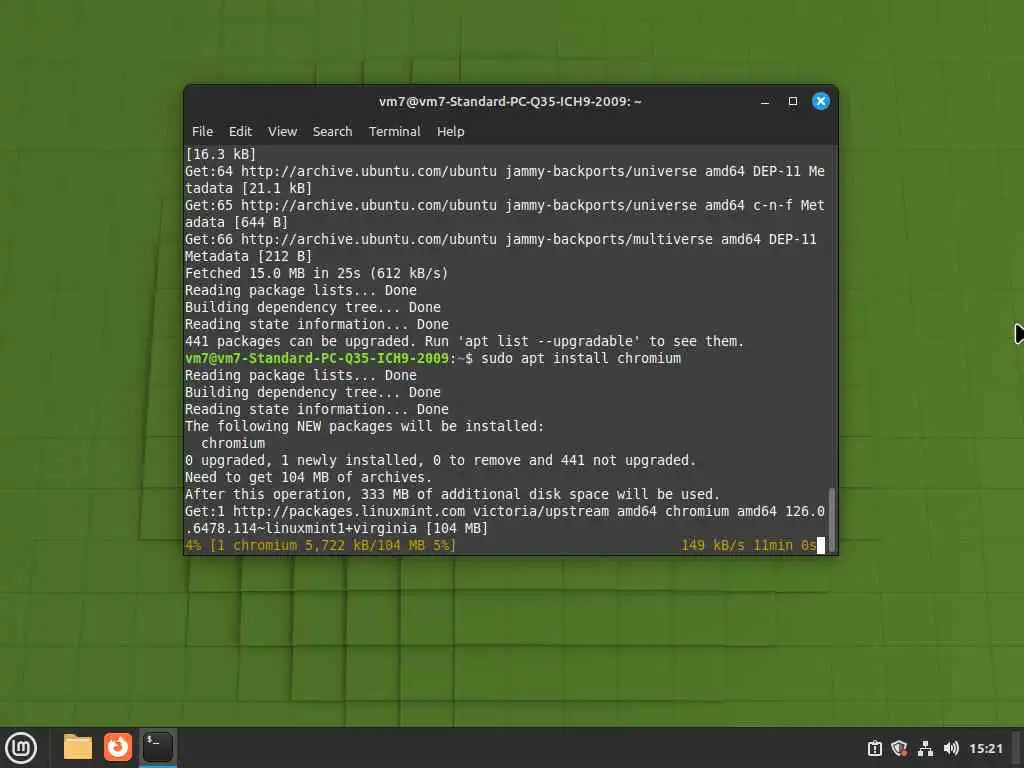
Task: Click the terminal cursor block at line end
Action: tap(821, 545)
